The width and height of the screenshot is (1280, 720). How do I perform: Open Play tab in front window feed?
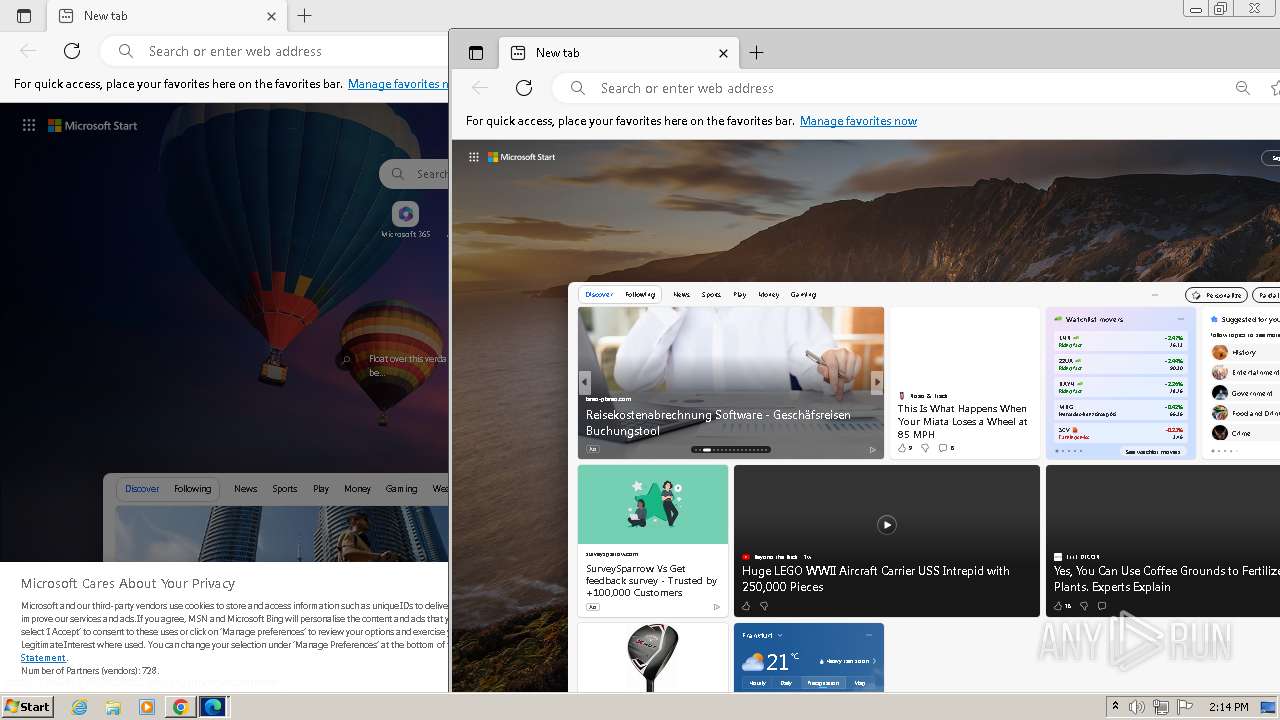(740, 295)
